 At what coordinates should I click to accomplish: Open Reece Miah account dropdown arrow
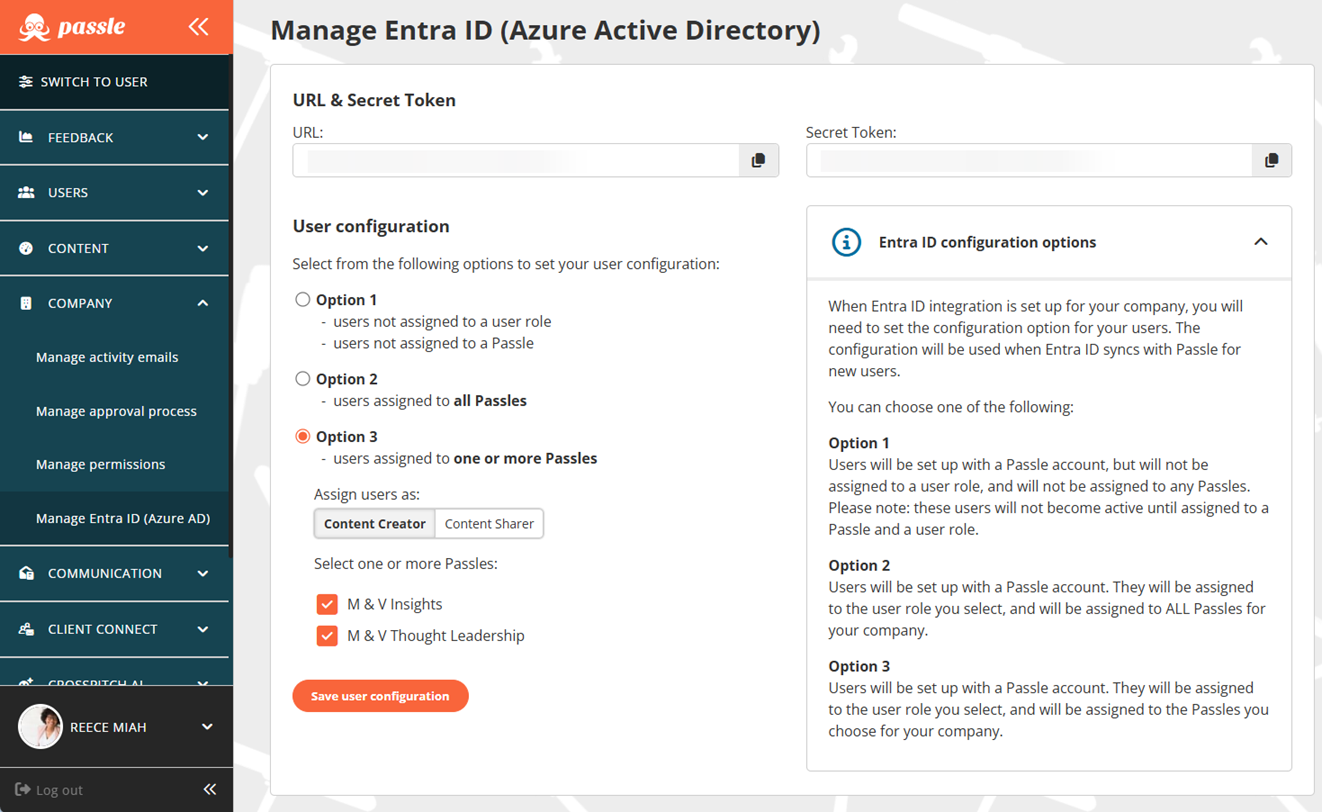pos(207,727)
